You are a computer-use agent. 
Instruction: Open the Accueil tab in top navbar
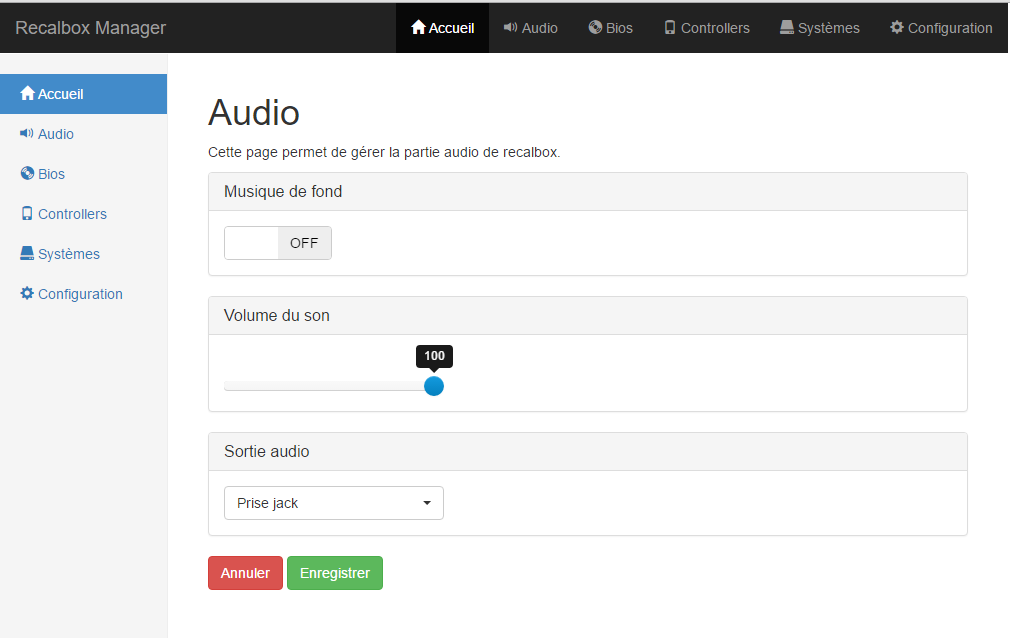[x=443, y=28]
